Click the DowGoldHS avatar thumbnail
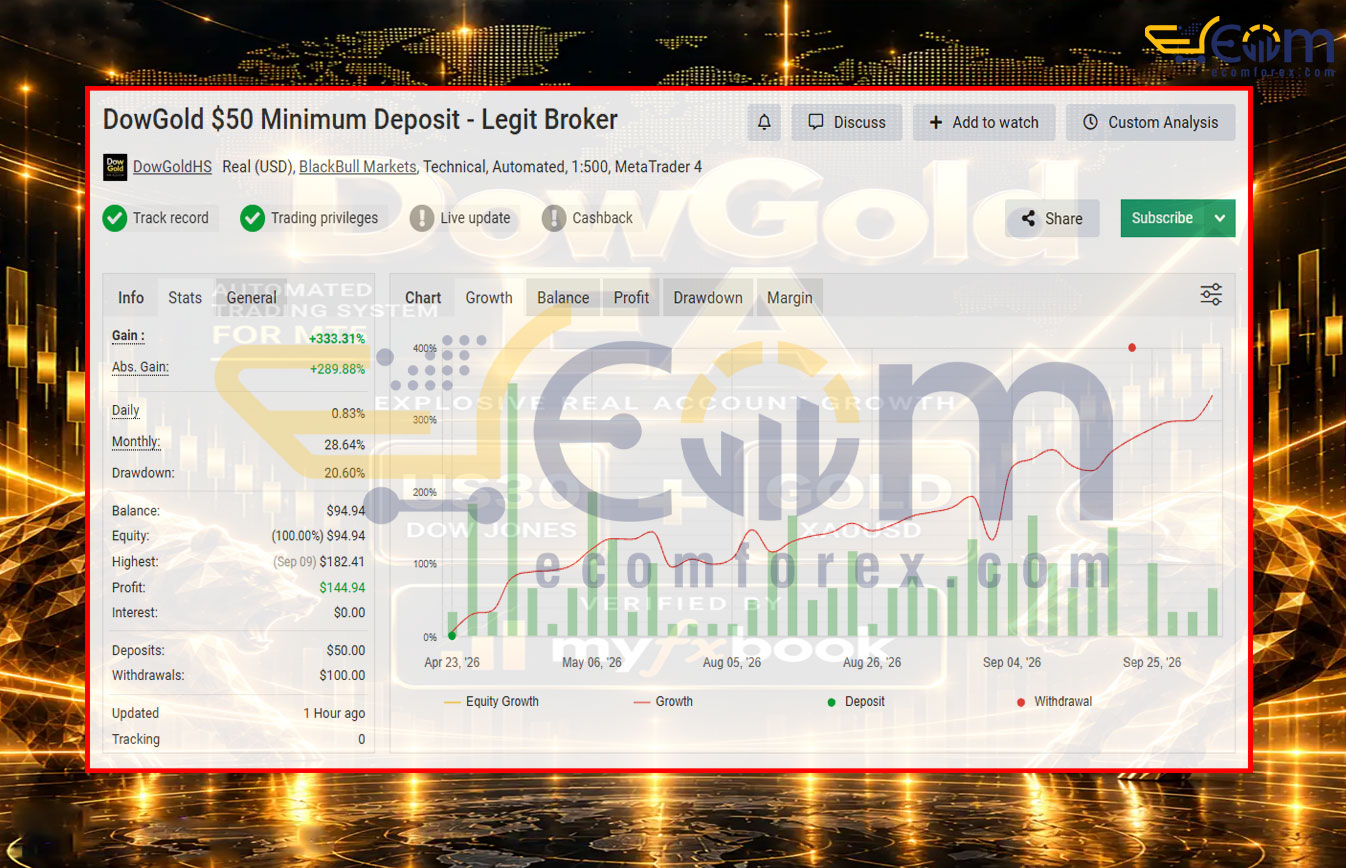This screenshot has height=868, width=1346. pyautogui.click(x=115, y=167)
